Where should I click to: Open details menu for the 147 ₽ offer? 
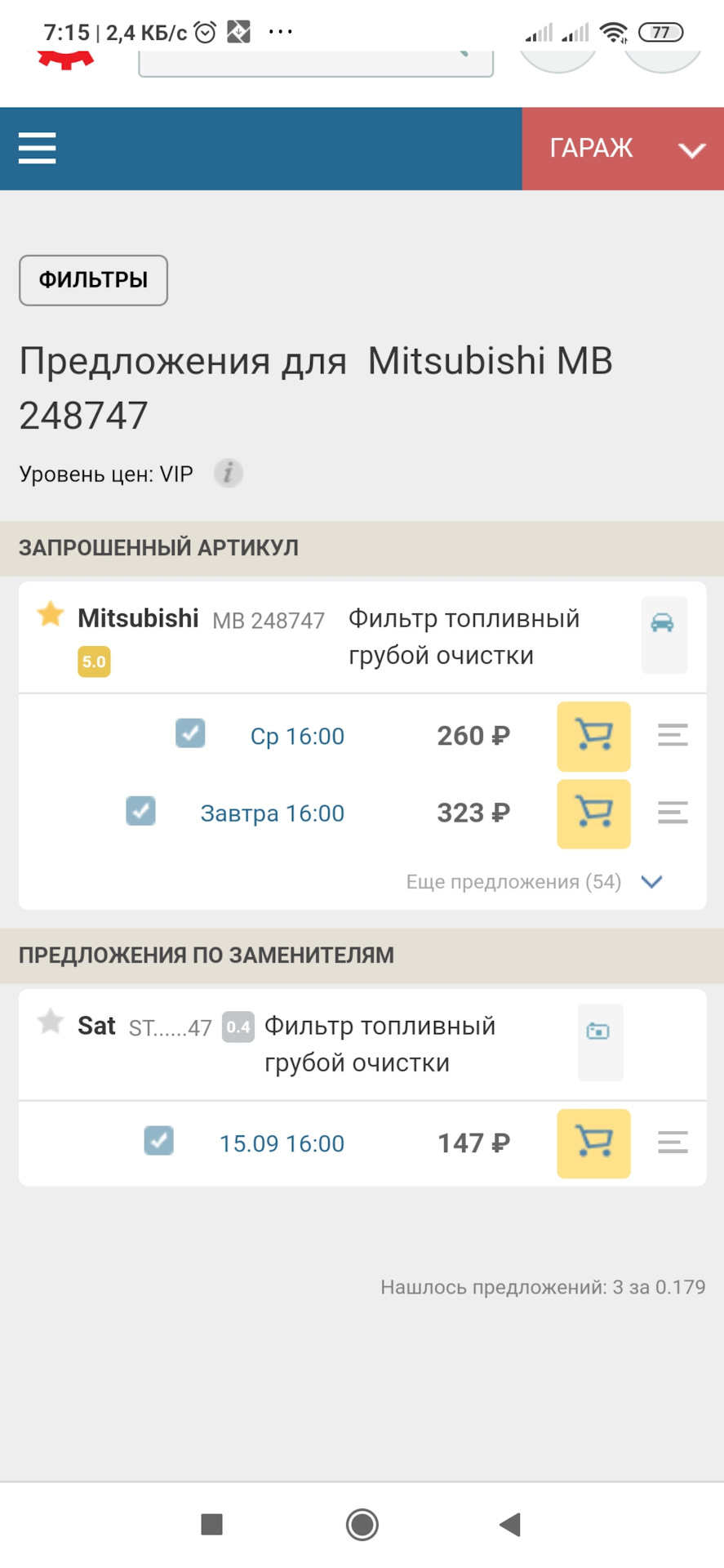coord(673,1143)
